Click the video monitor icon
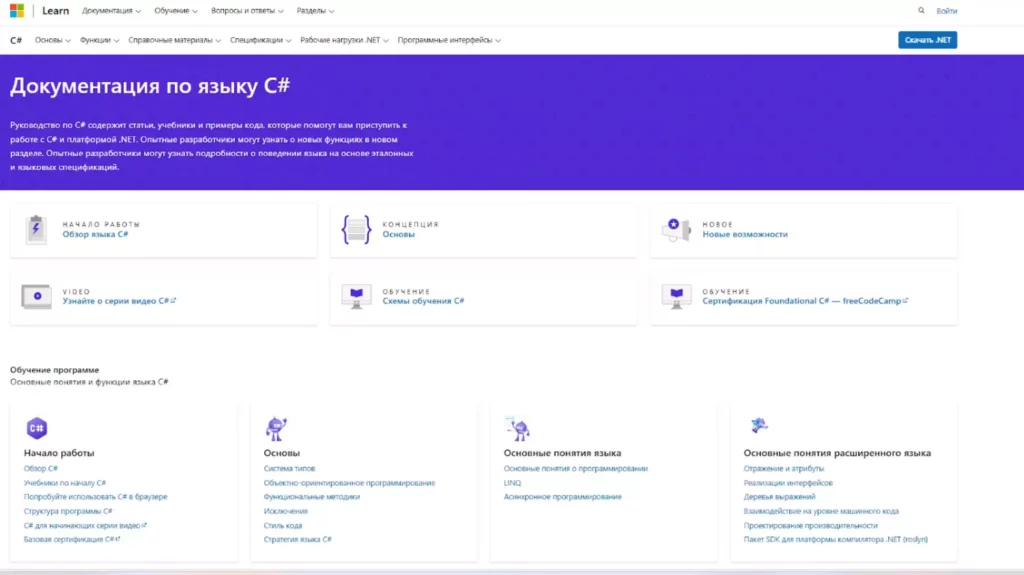 click(36, 296)
